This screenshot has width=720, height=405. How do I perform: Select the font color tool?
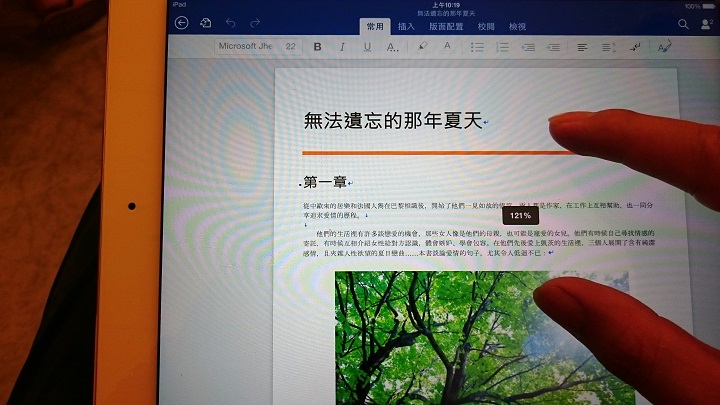pos(447,46)
